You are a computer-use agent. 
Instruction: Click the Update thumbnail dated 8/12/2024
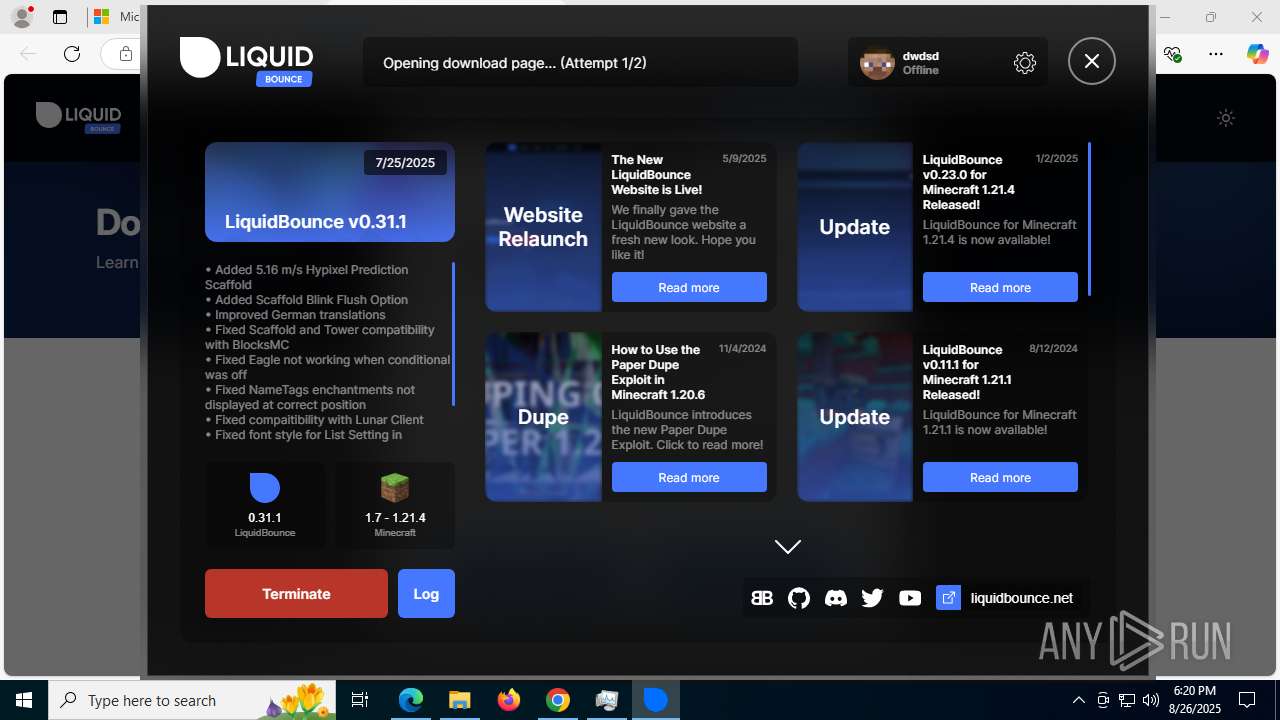point(854,417)
